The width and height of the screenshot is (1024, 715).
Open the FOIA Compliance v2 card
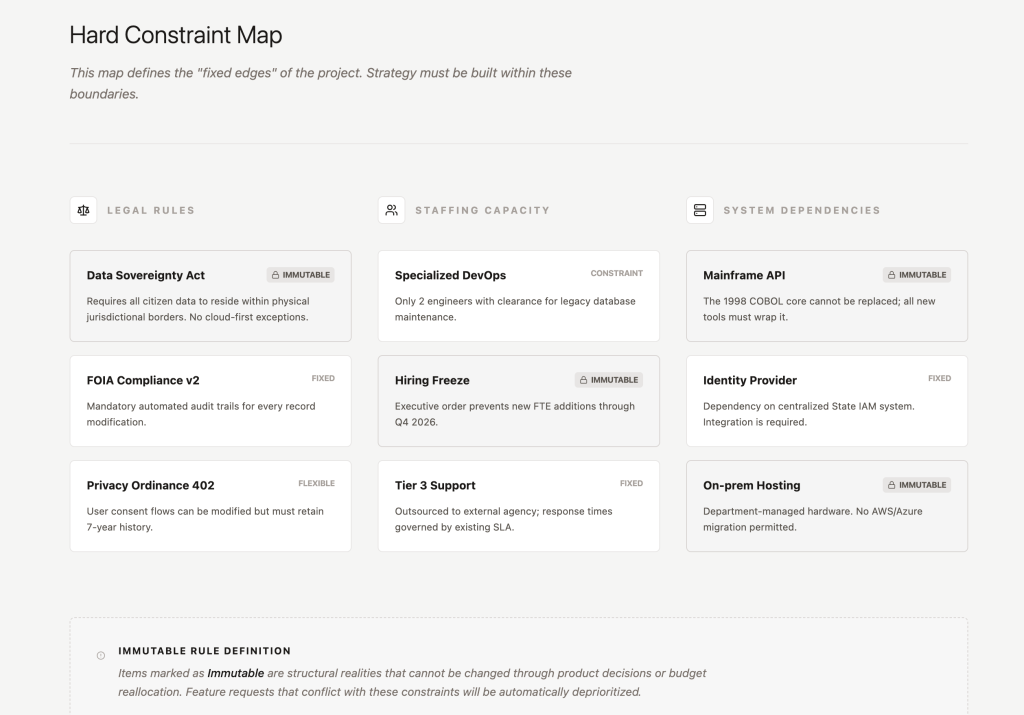click(210, 400)
